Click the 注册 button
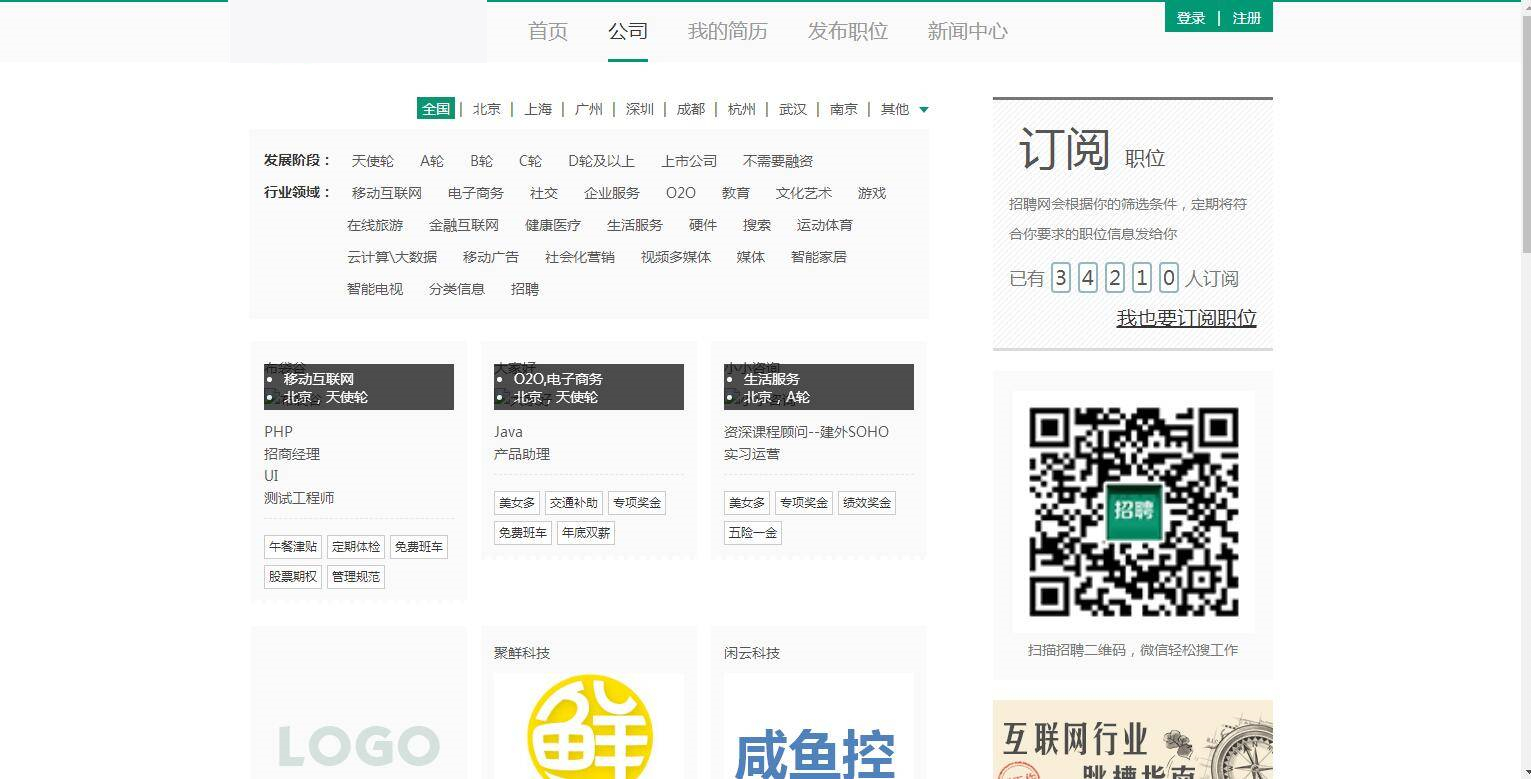The image size is (1531, 779). point(1248,17)
